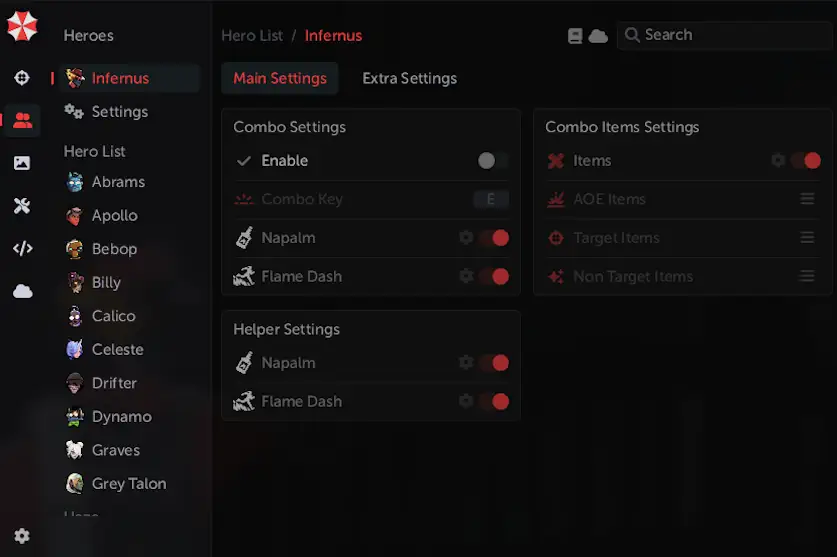This screenshot has width=837, height=557.
Task: Switch to Extra Settings tab
Action: coord(409,79)
